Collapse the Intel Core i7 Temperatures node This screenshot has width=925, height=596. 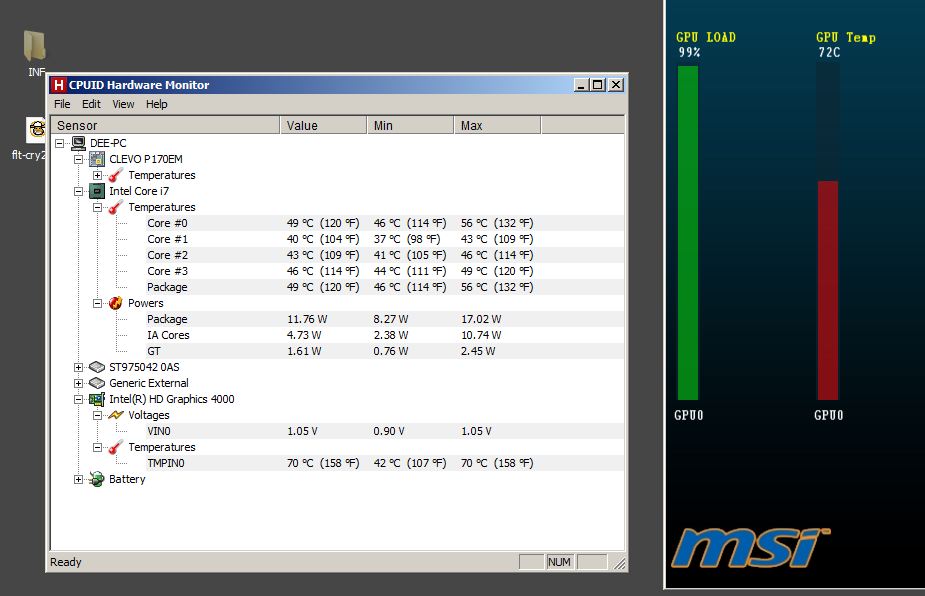point(97,207)
